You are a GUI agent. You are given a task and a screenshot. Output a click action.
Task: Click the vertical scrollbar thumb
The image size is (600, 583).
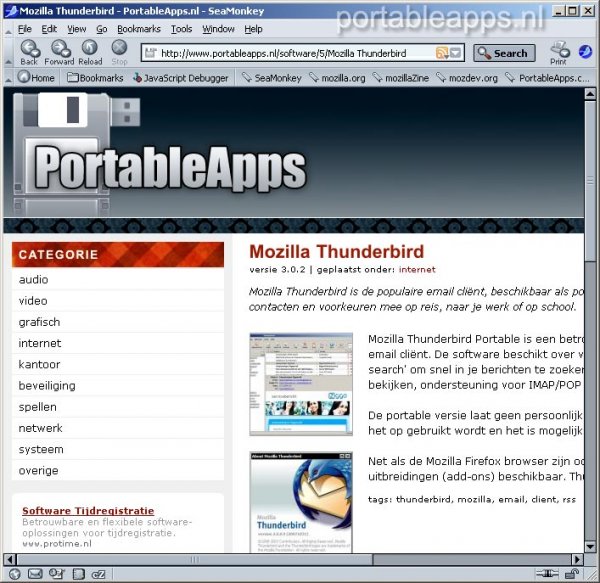[x=590, y=181]
